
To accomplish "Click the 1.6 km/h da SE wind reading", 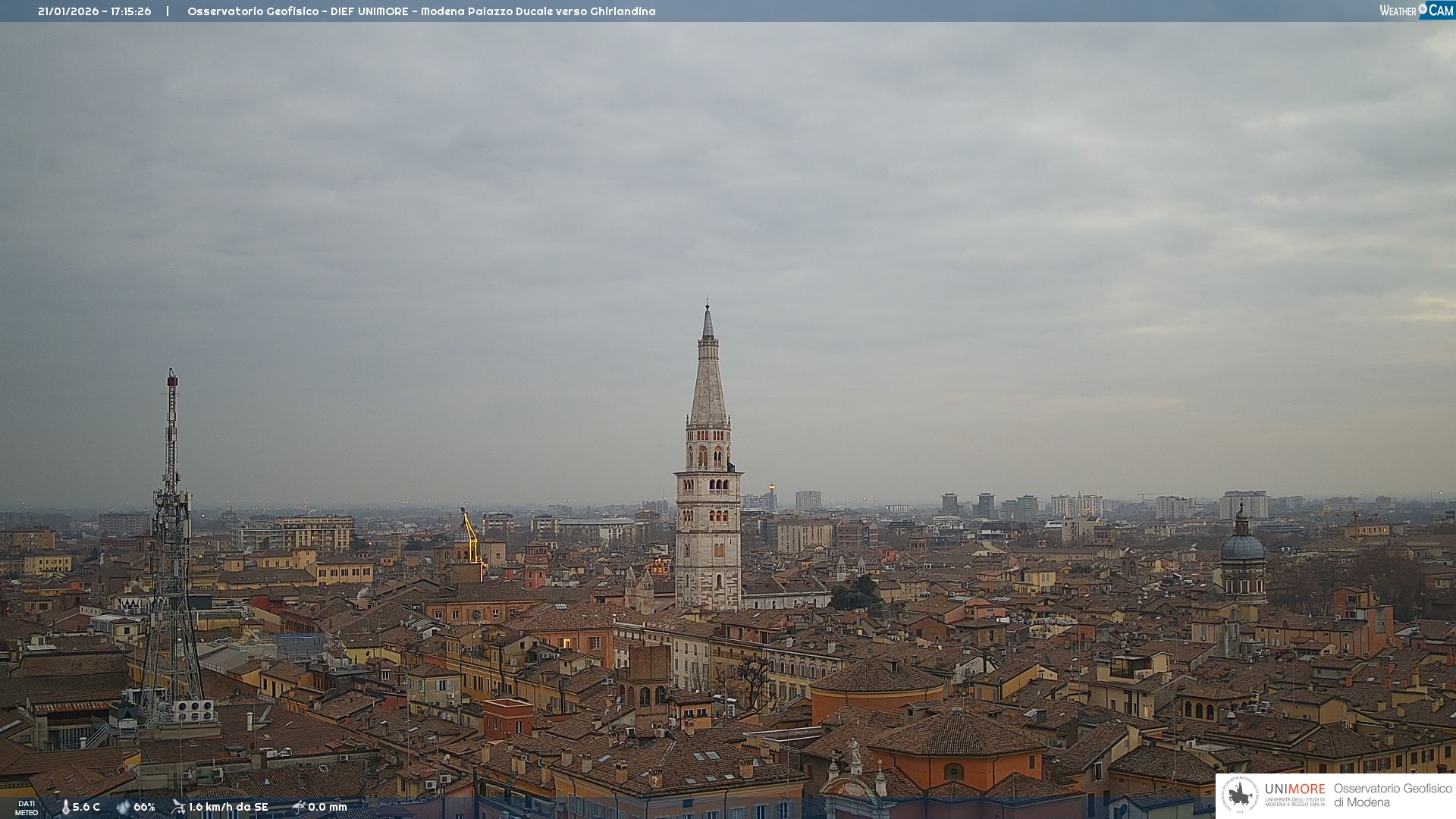I will click(228, 807).
